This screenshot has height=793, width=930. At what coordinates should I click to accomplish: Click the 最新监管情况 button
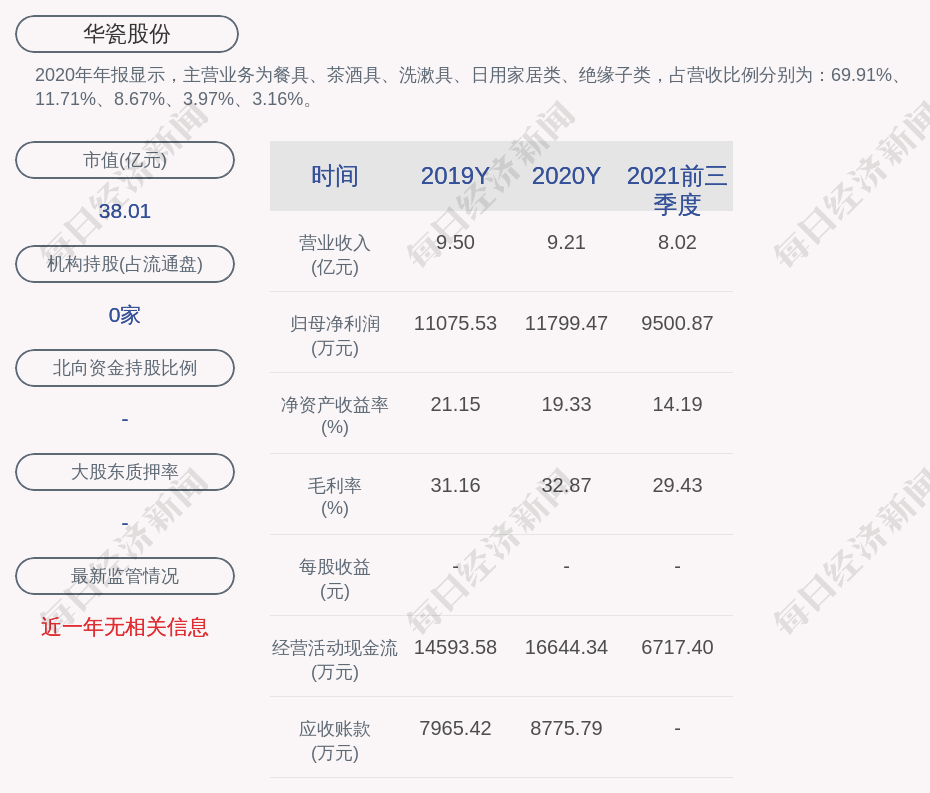coord(125,576)
